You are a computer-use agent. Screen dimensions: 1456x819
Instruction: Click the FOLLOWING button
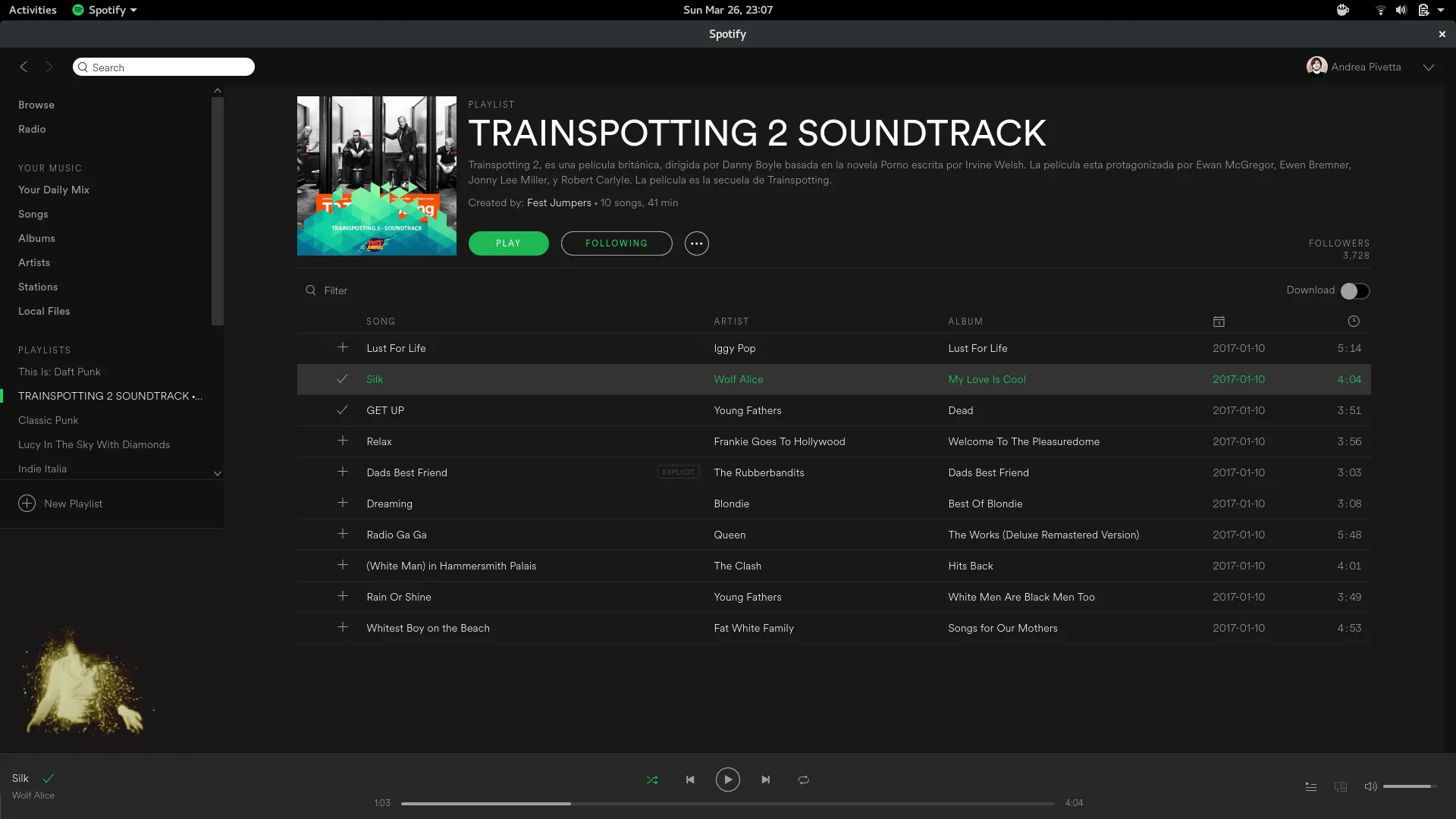tap(617, 243)
